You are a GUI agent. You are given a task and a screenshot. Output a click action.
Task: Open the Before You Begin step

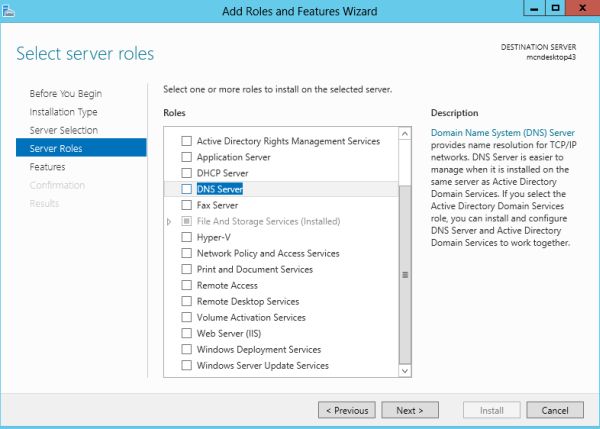point(64,93)
